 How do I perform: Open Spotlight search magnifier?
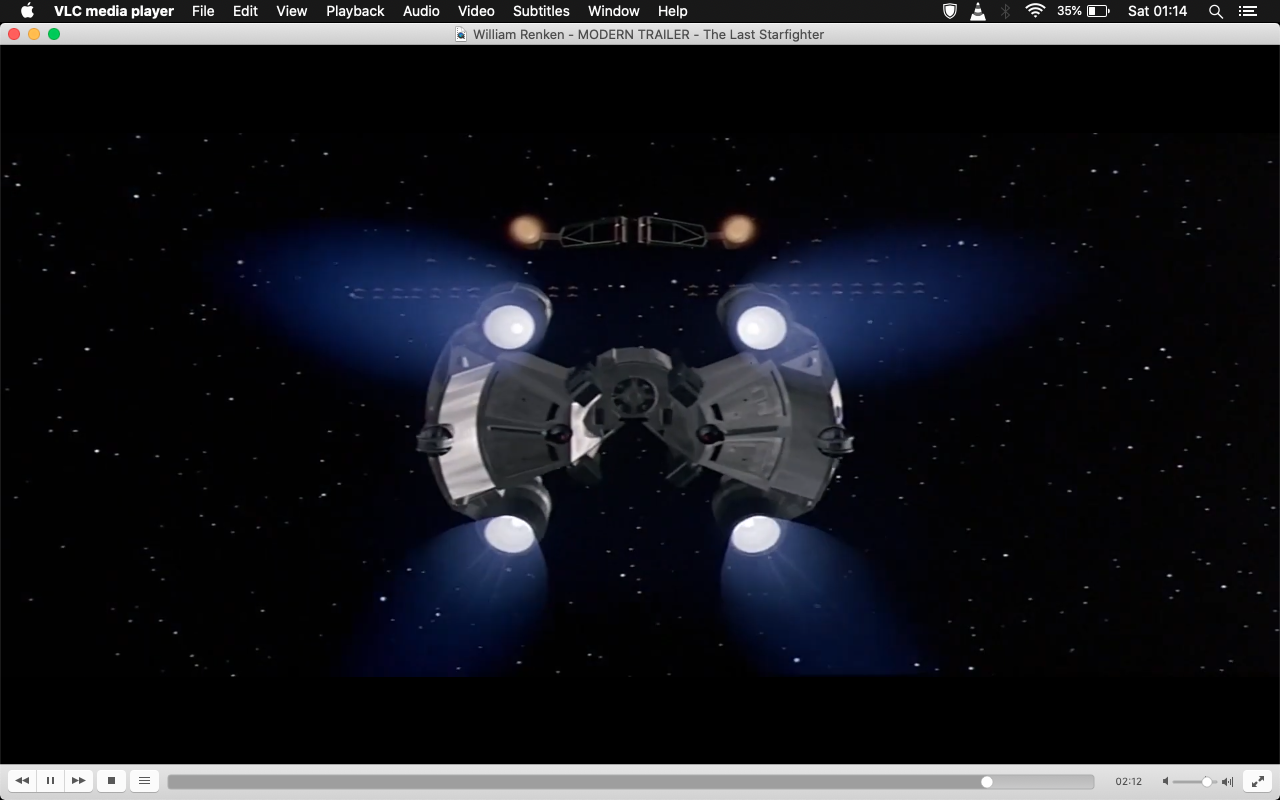(x=1216, y=11)
